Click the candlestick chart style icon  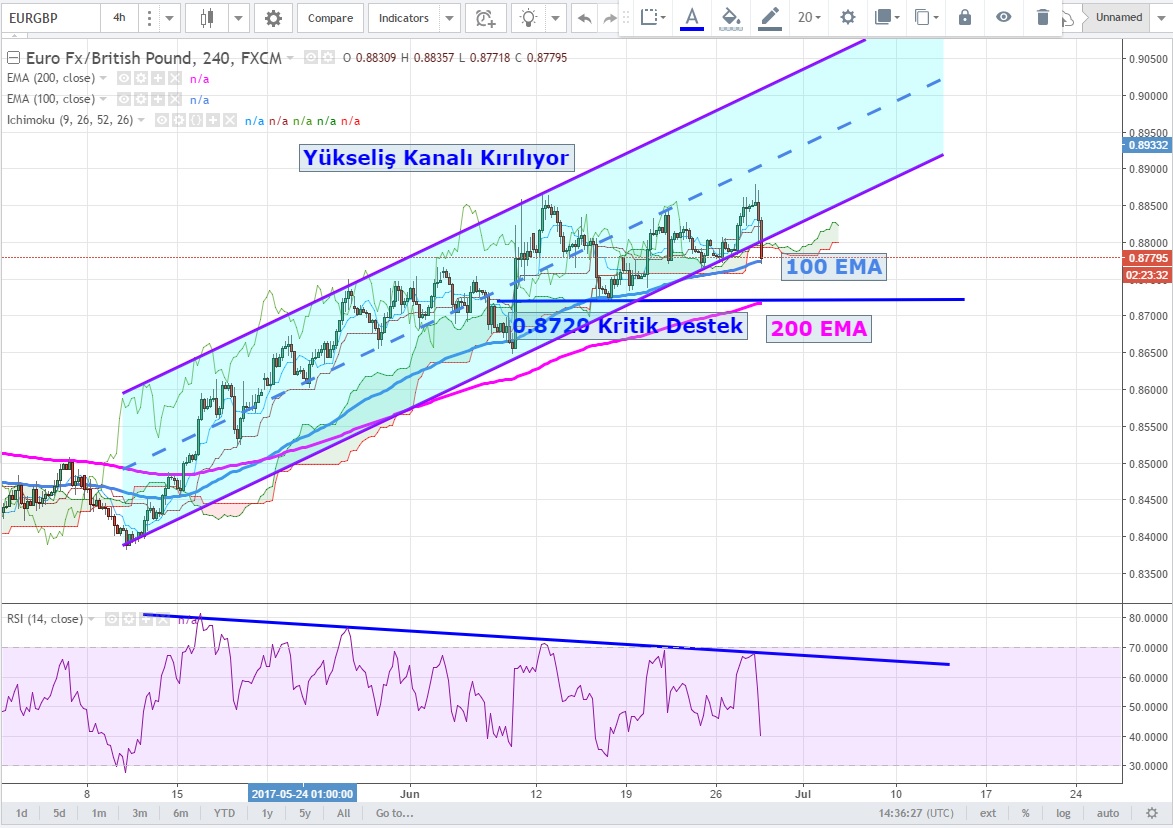click(x=207, y=18)
